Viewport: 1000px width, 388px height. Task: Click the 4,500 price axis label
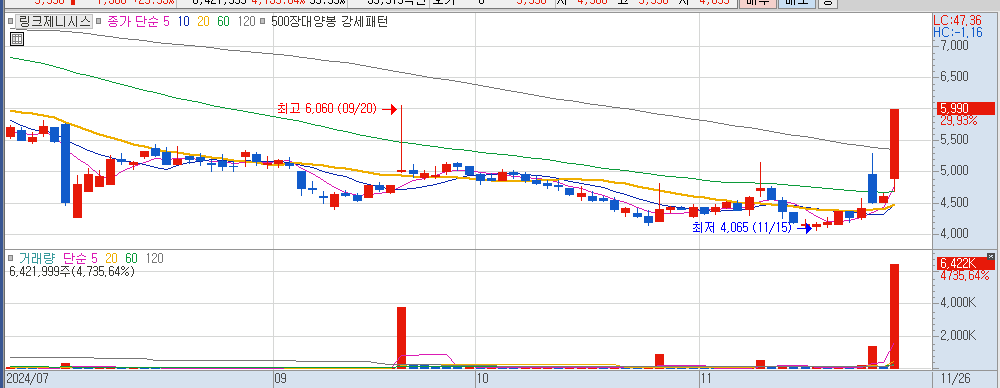954,202
